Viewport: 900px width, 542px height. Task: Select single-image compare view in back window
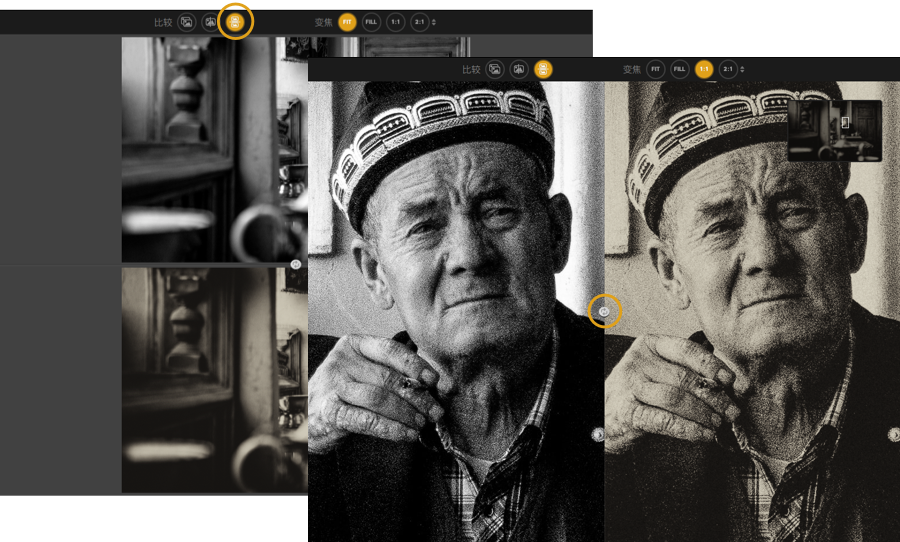(x=187, y=22)
